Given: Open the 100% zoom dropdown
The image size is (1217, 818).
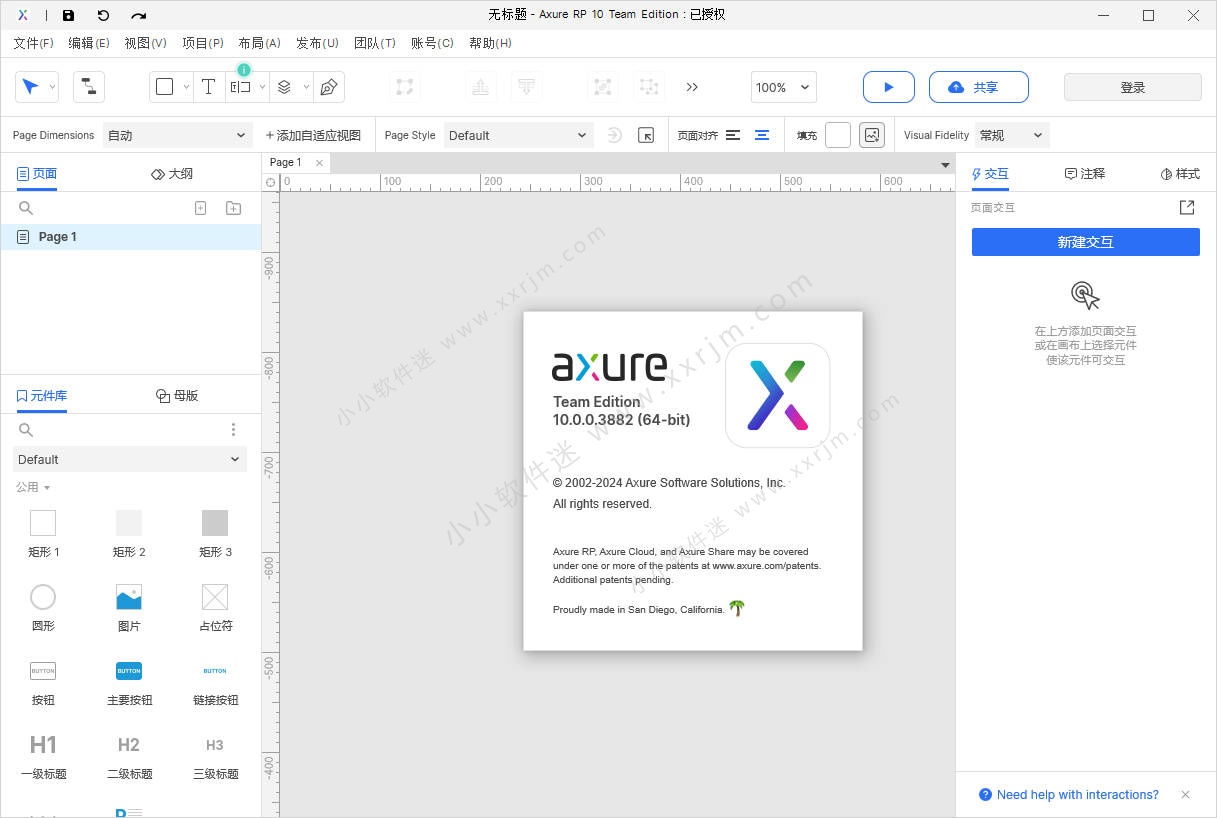Looking at the screenshot, I should (784, 87).
